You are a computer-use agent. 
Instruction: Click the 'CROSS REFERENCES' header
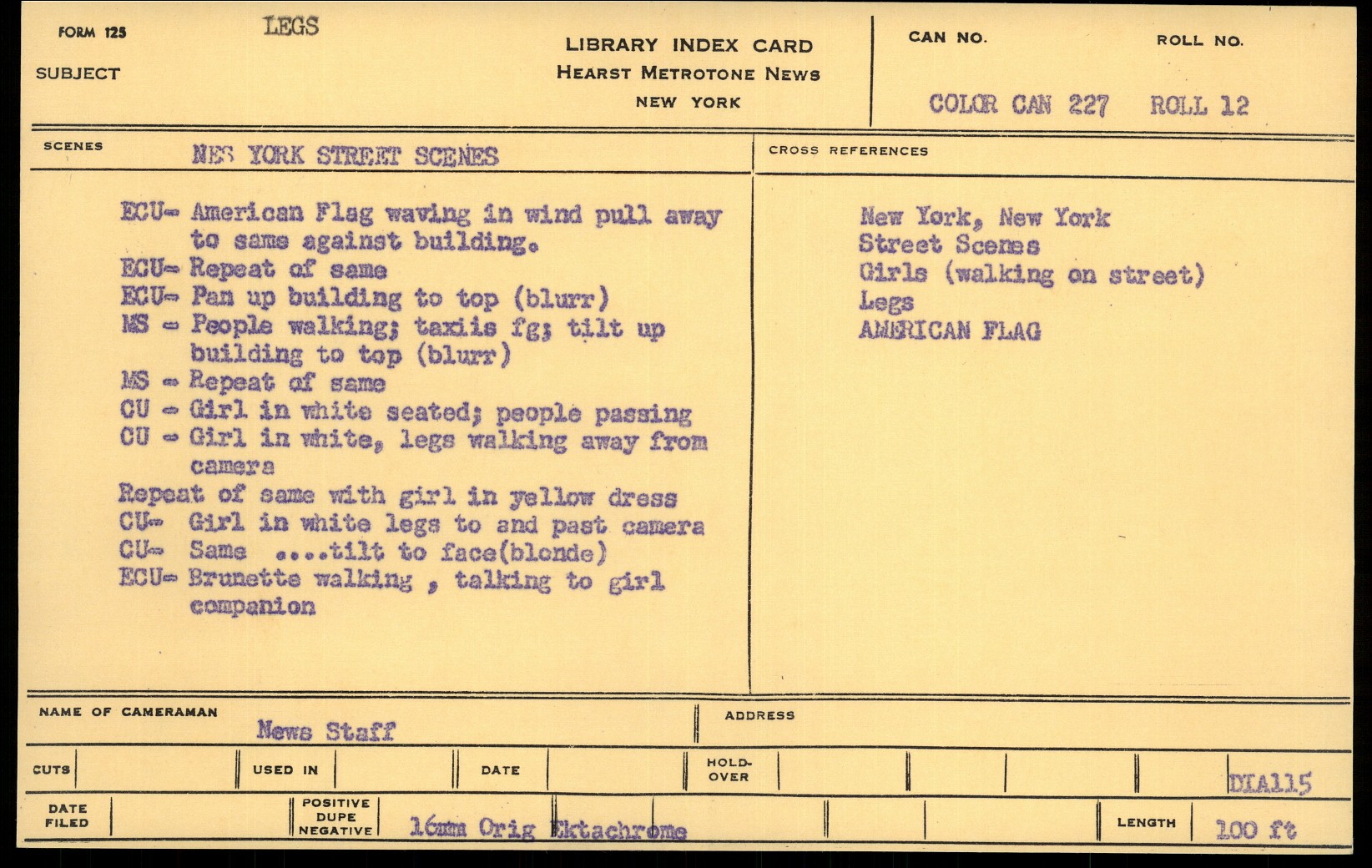click(848, 151)
